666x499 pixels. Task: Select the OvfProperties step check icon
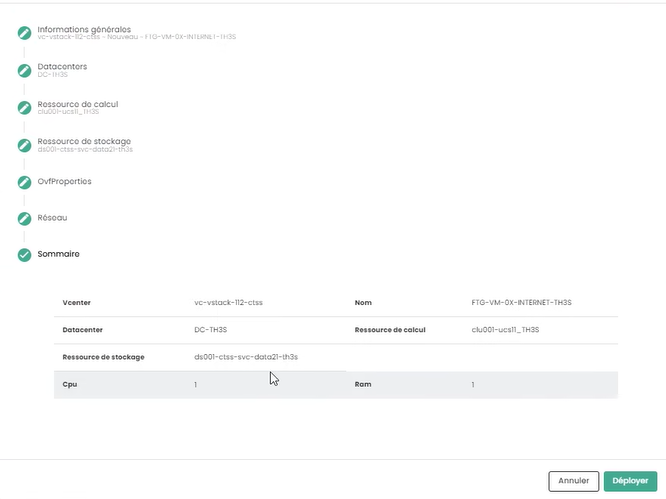tap(24, 182)
